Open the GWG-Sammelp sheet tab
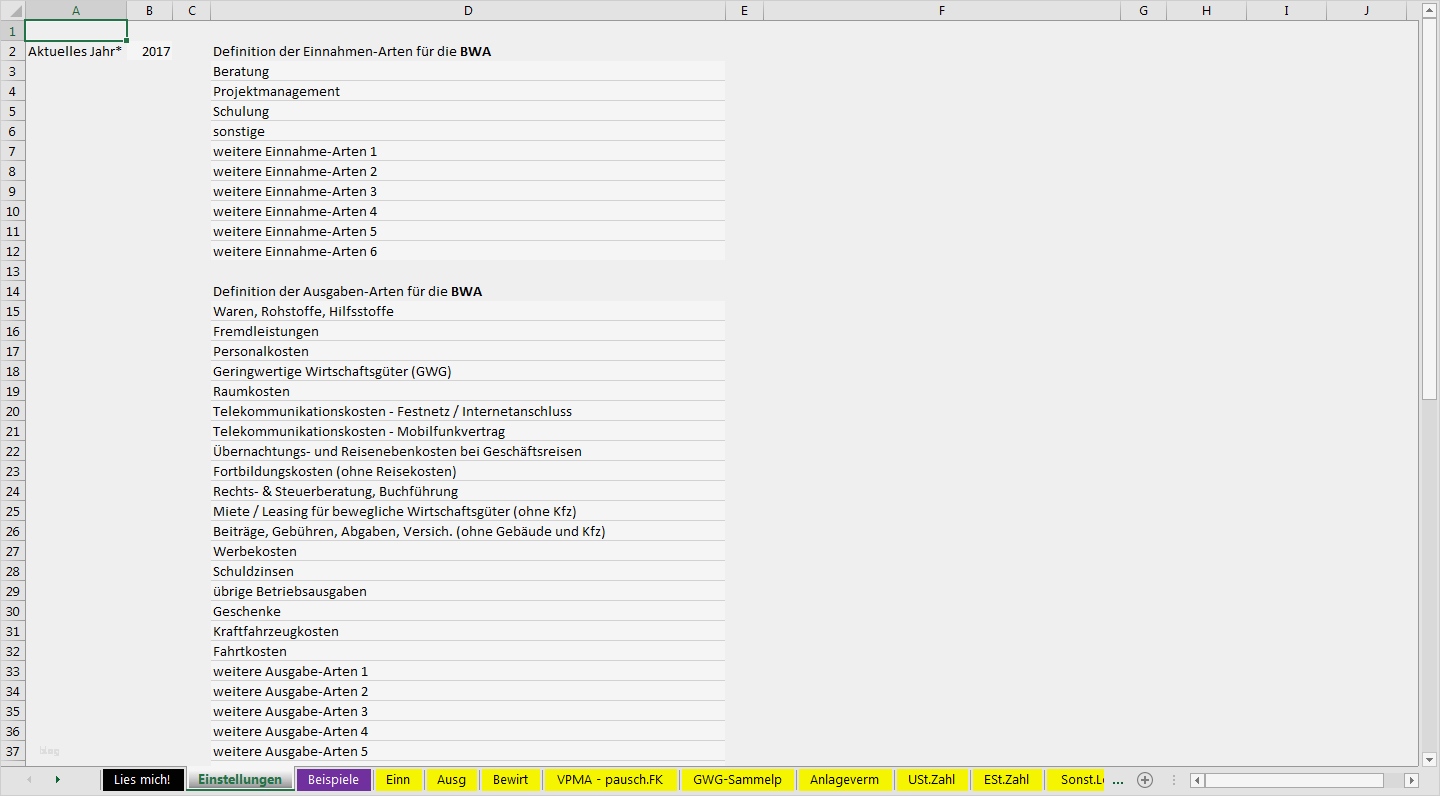 point(737,780)
